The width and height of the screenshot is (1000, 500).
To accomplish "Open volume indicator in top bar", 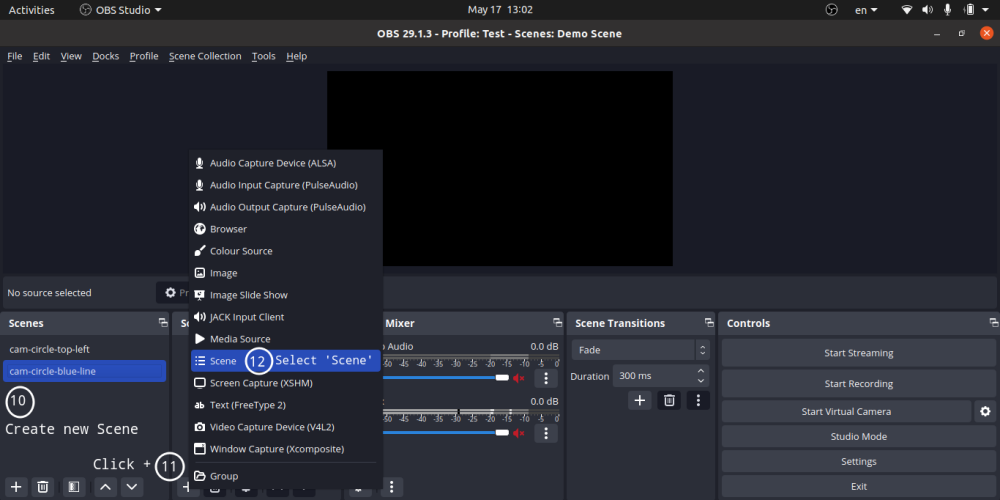I will (x=927, y=10).
